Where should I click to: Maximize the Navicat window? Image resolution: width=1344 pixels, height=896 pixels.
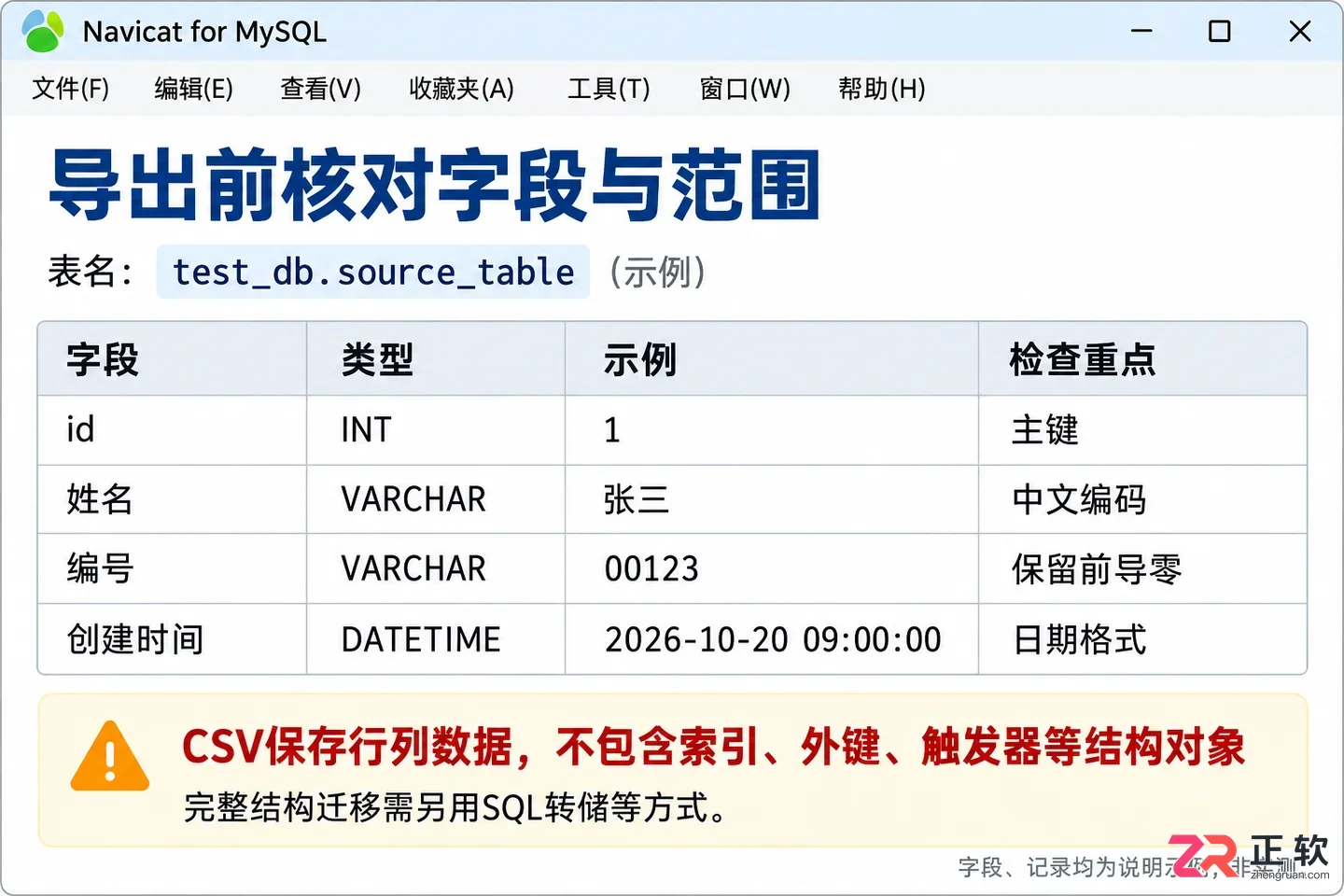pos(1219,31)
